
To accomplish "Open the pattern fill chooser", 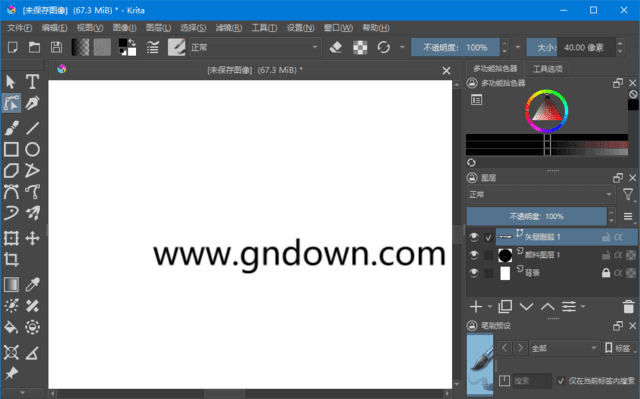I will [102, 47].
